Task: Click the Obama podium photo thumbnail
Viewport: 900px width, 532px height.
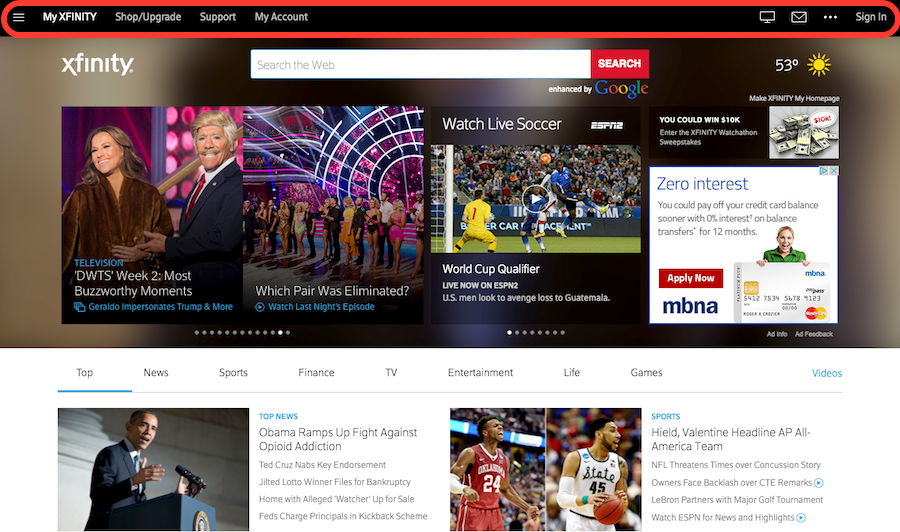Action: tap(153, 469)
